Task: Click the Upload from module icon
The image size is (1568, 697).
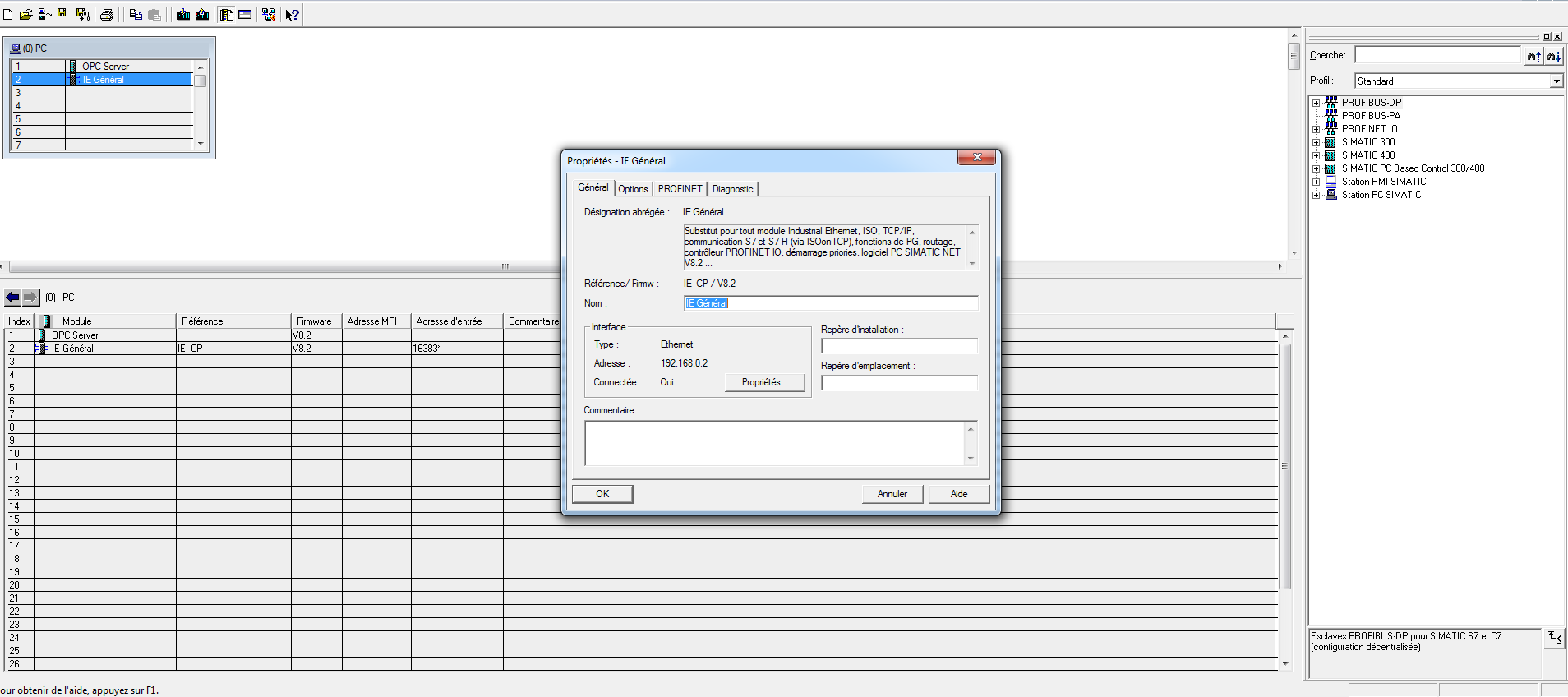Action: coord(202,15)
